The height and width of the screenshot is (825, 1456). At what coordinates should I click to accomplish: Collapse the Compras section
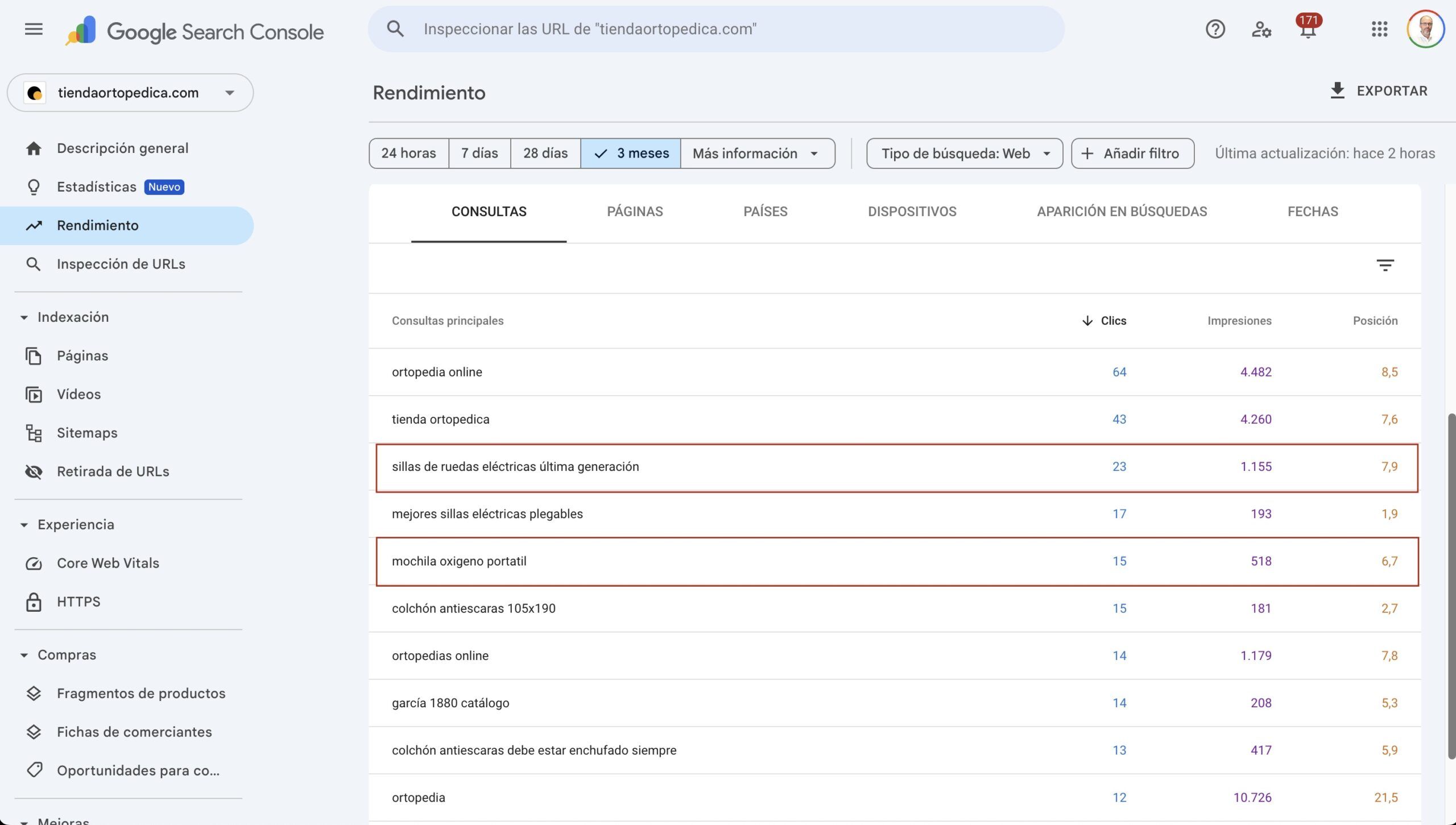coord(58,655)
